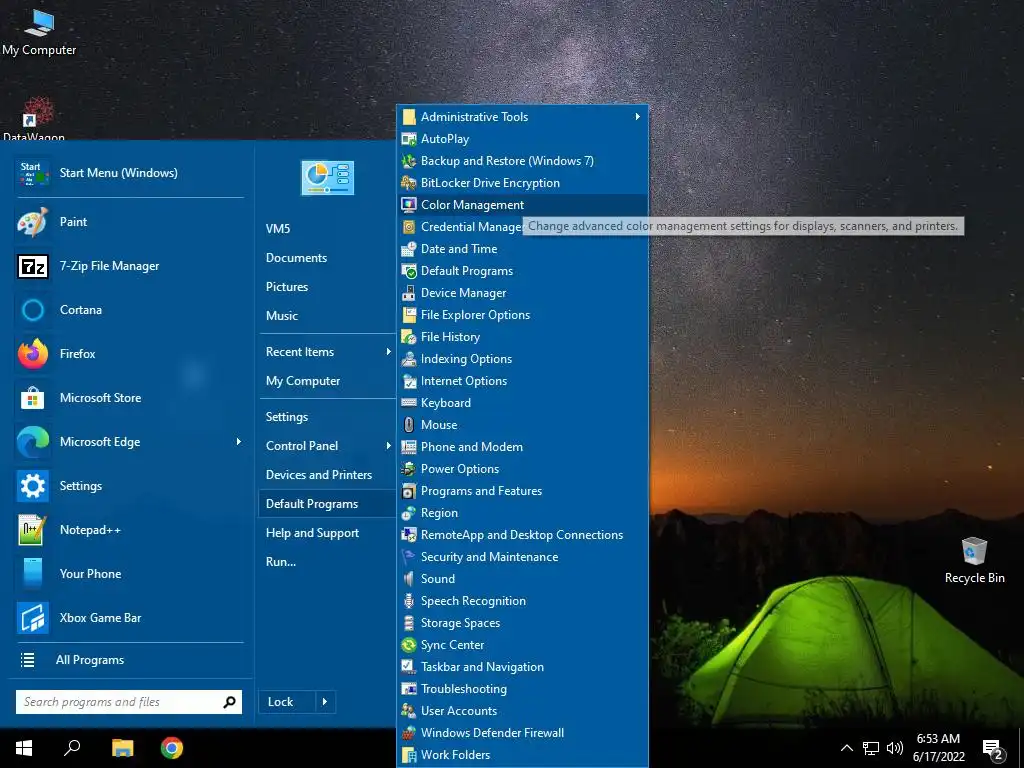Open Settings in the right column
Viewport: 1024px width, 768px height.
(x=287, y=417)
